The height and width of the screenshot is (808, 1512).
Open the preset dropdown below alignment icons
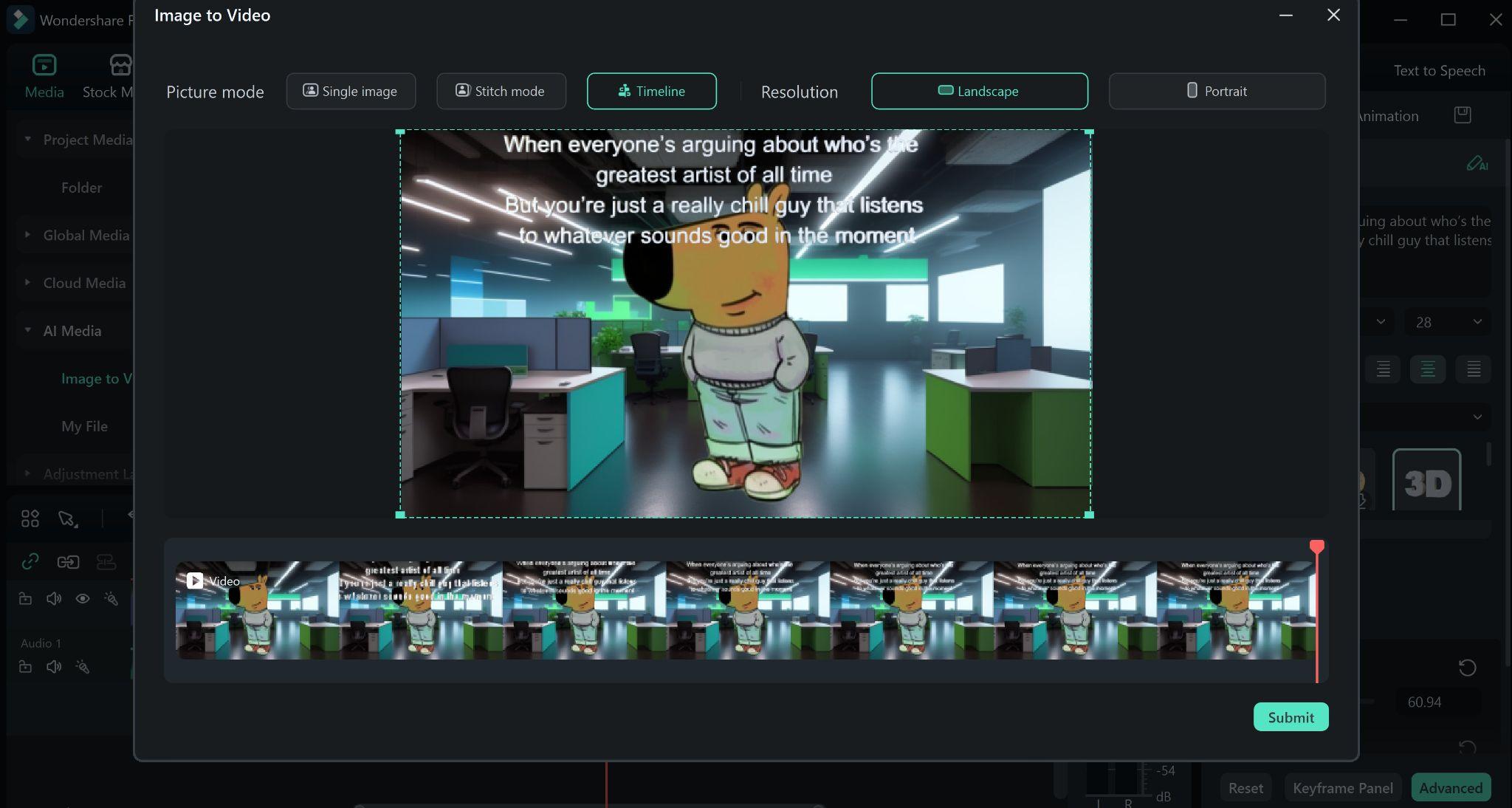point(1425,417)
